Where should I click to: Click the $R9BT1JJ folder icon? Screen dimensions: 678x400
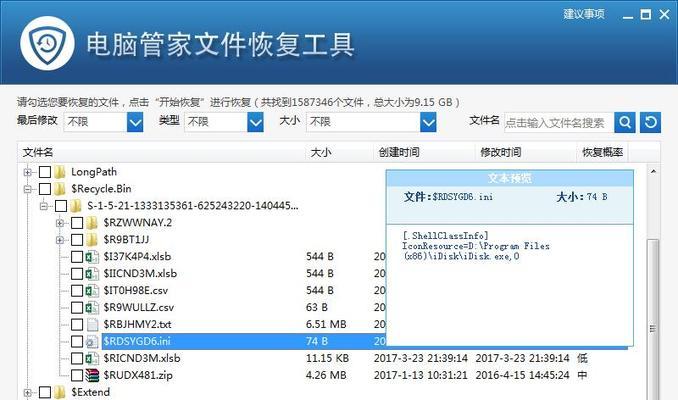92,240
